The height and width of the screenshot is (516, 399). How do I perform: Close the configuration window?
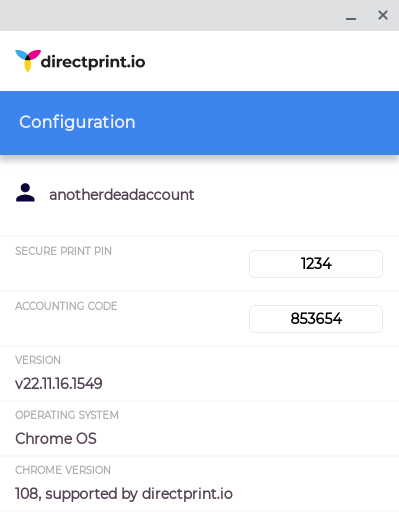(383, 15)
